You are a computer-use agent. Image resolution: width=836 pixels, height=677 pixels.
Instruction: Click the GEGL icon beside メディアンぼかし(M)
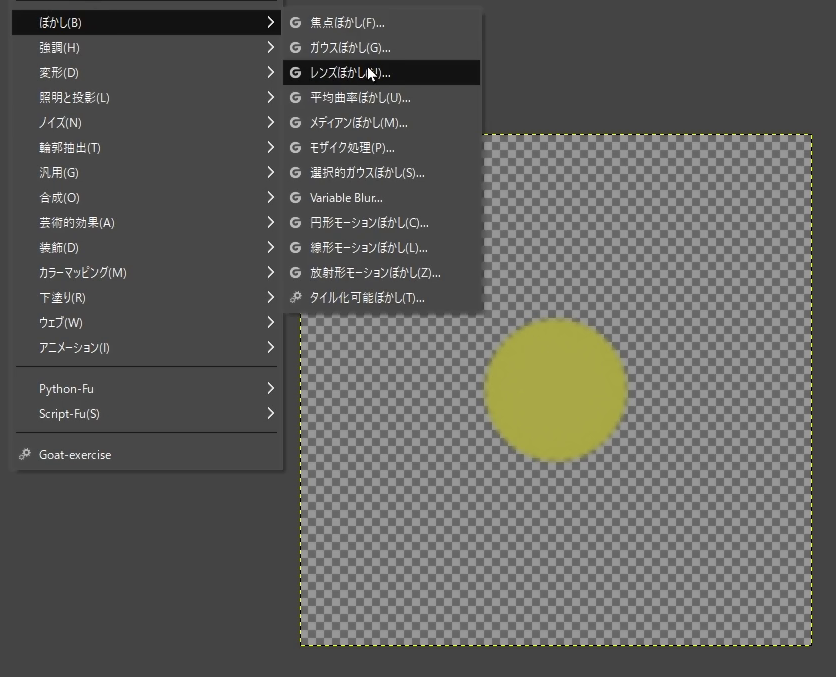coord(295,123)
